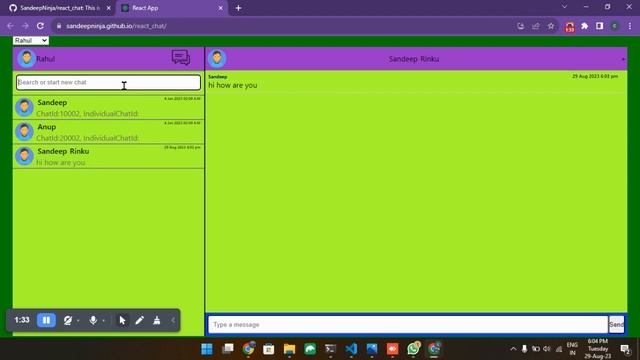Image resolution: width=640 pixels, height=360 pixels.
Task: Click Anup's avatar in the chat list
Action: click(24, 132)
